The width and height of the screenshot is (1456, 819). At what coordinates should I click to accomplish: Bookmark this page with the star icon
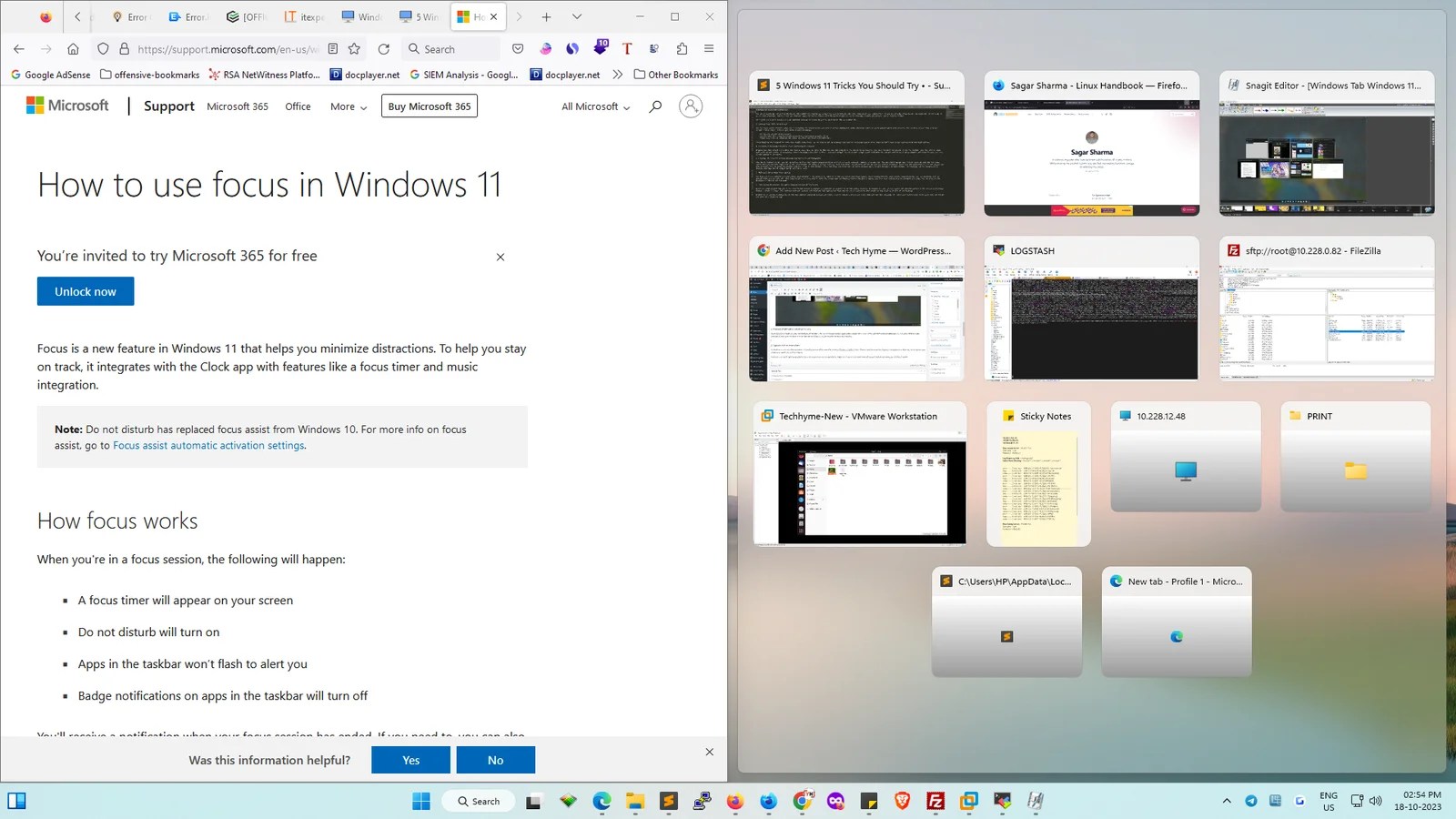355,49
